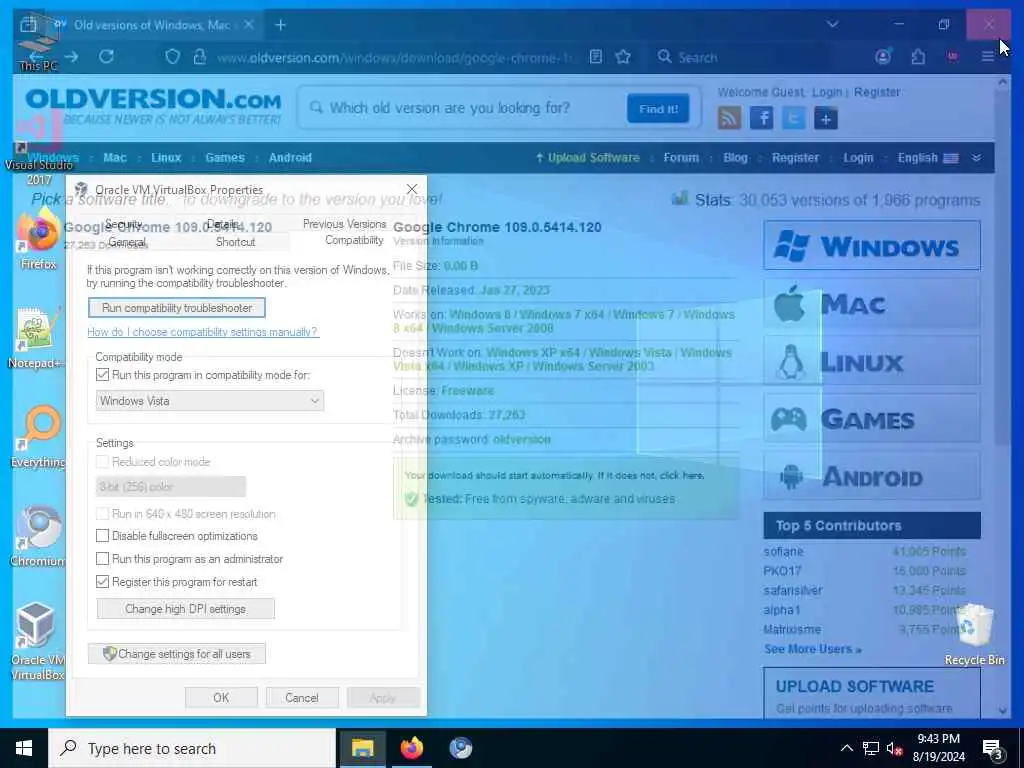1024x768 pixels.
Task: Visit the OldVersion Facebook icon
Action: [761, 118]
